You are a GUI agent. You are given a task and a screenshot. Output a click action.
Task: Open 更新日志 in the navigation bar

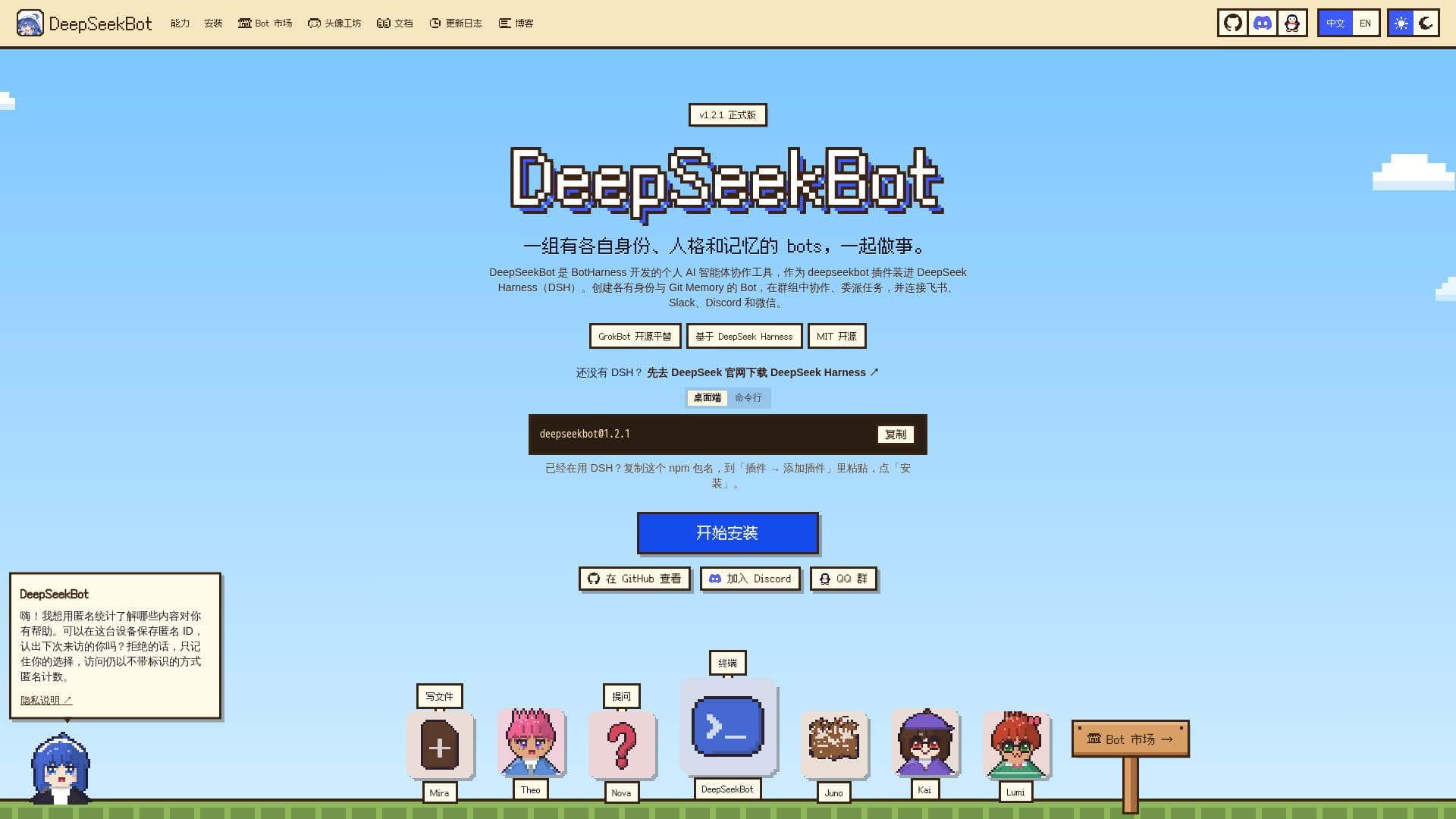(x=456, y=24)
